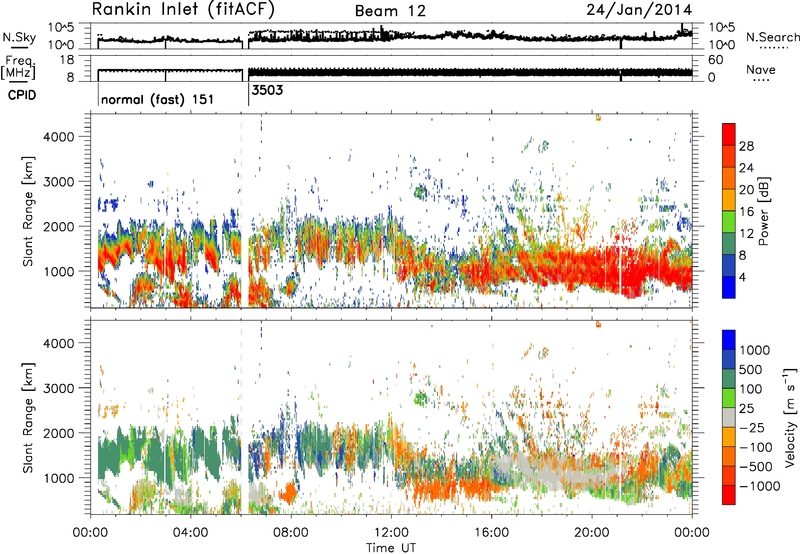
Task: Click the "Power [dB]" color bar label
Action: [763, 211]
